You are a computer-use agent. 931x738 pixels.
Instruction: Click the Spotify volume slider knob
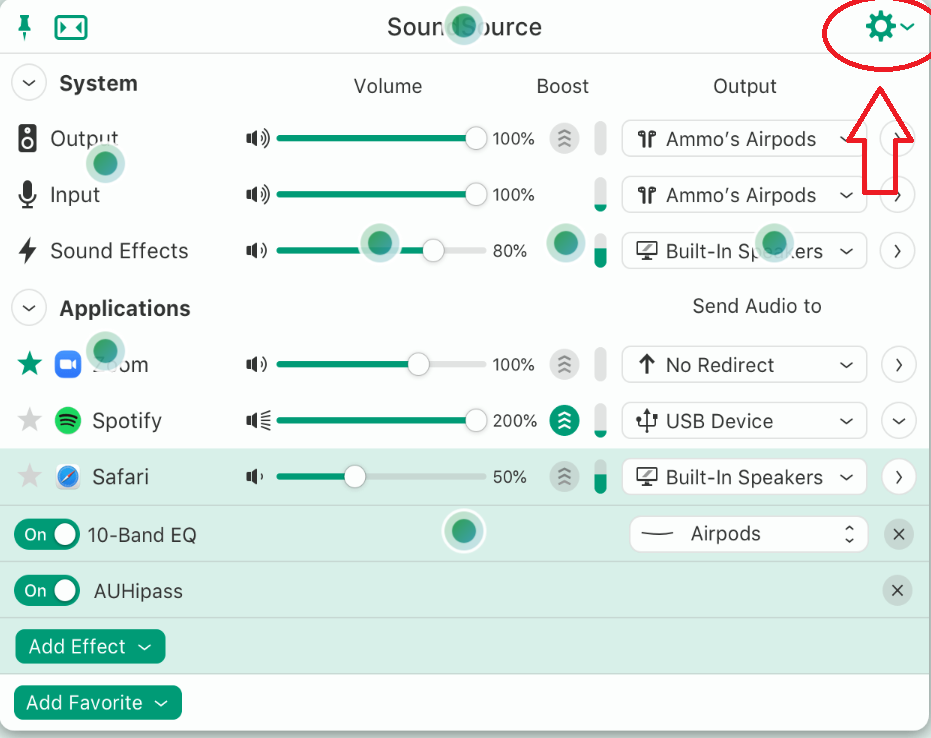coord(476,420)
